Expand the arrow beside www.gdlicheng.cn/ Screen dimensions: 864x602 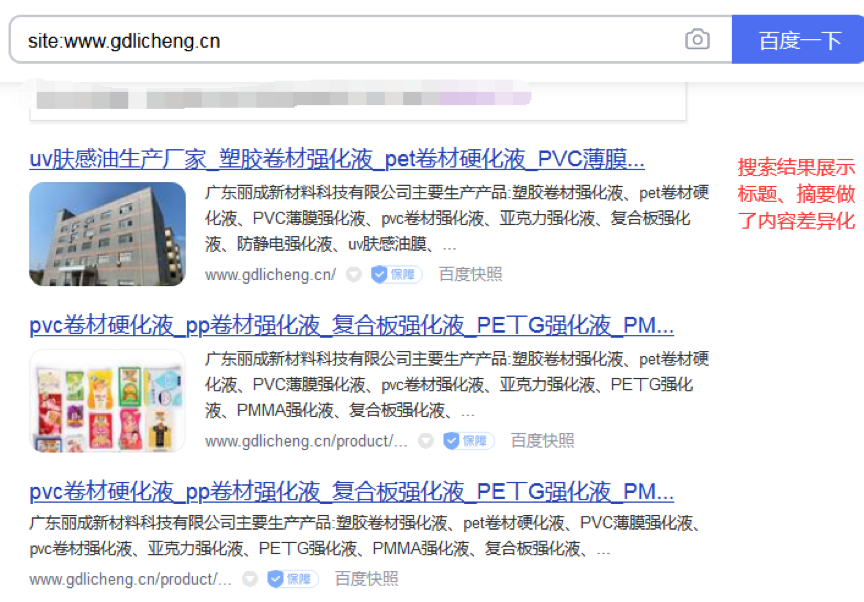(x=354, y=274)
